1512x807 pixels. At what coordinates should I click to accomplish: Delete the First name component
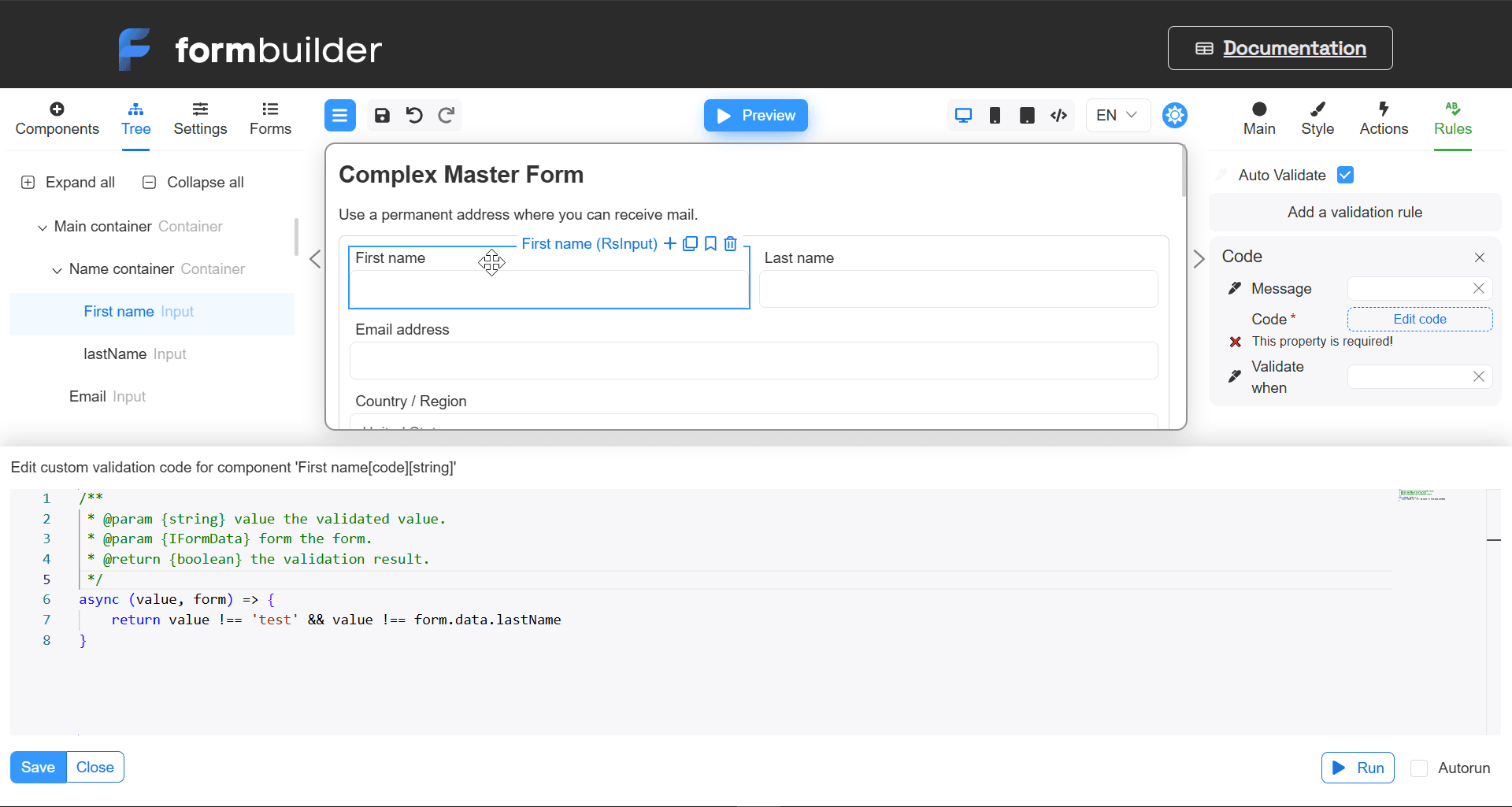[731, 244]
